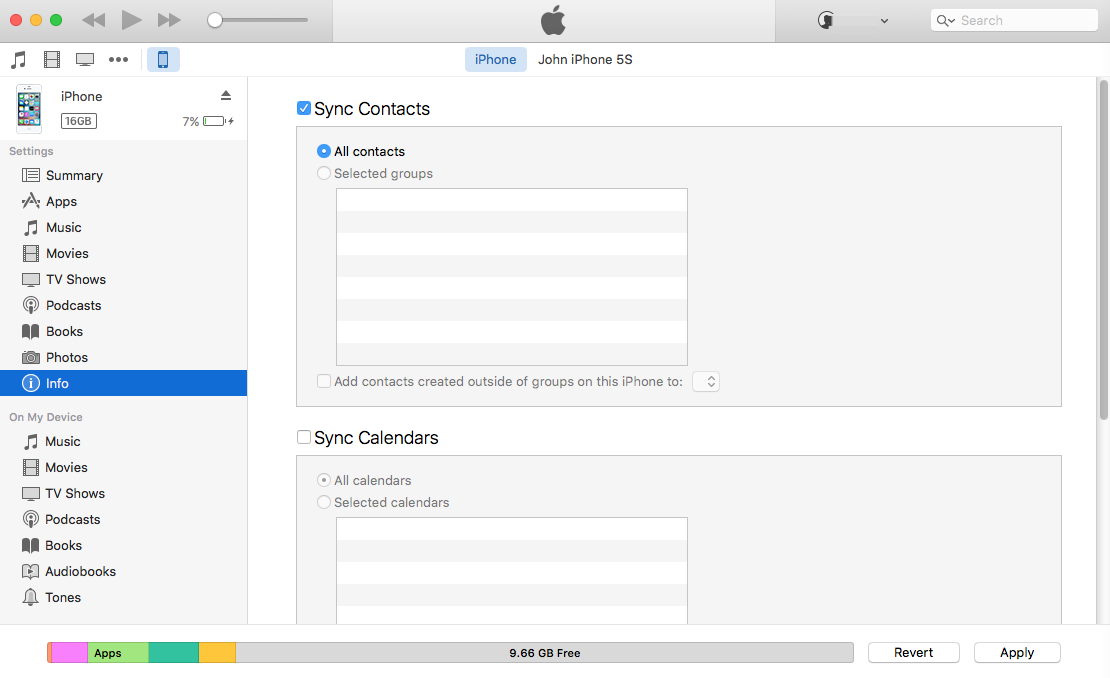Open TV Shows under On My Device
The width and height of the screenshot is (1110, 678).
[123, 493]
